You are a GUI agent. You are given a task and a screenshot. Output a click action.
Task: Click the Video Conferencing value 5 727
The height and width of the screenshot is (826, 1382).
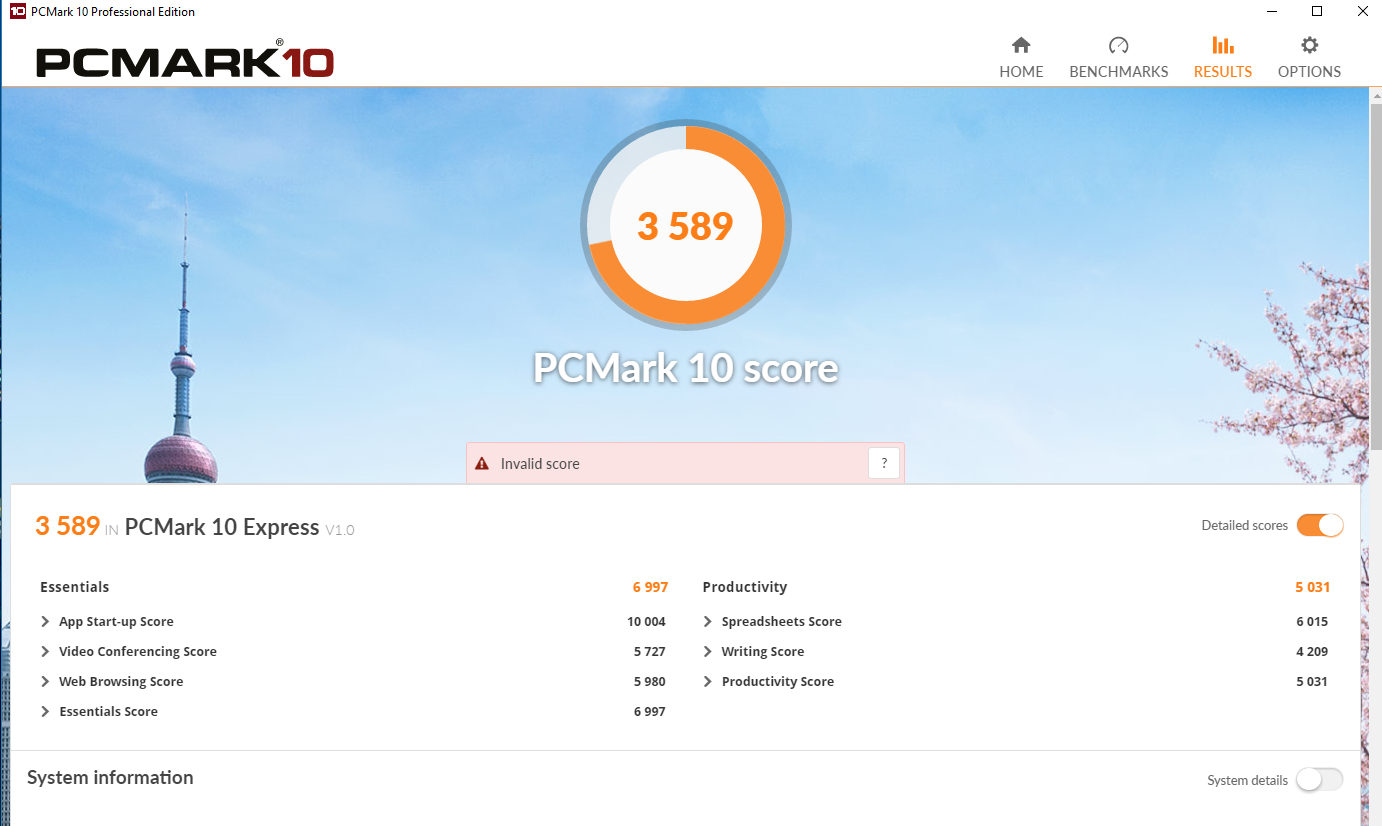point(649,651)
